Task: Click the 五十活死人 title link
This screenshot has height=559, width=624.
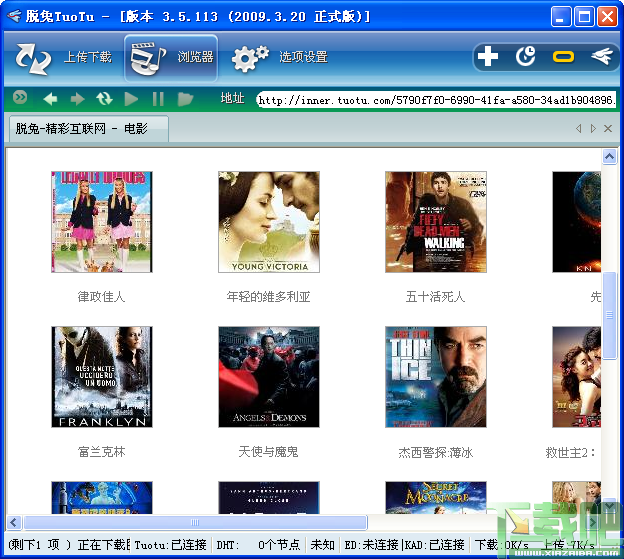Action: click(x=435, y=297)
